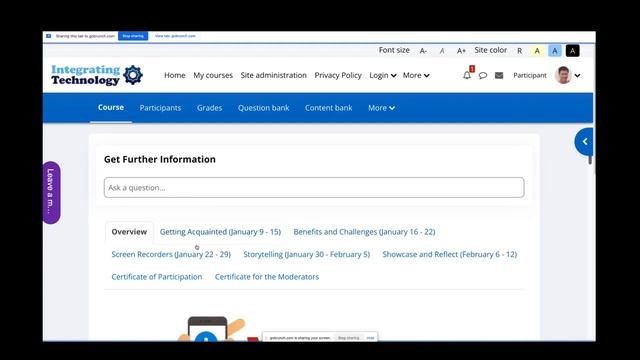Reset font size with plain A button

(442, 51)
